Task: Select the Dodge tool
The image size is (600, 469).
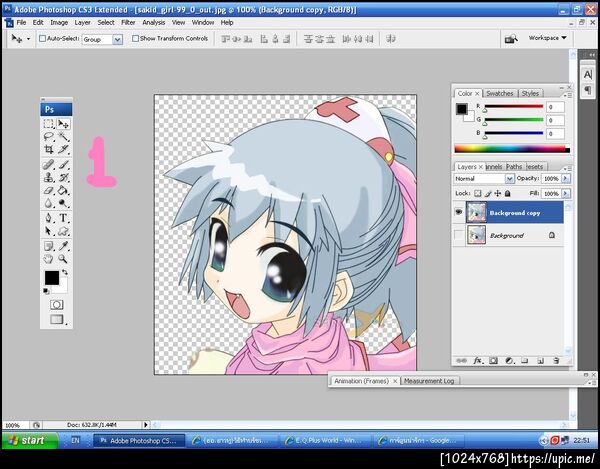Action: 63,203
